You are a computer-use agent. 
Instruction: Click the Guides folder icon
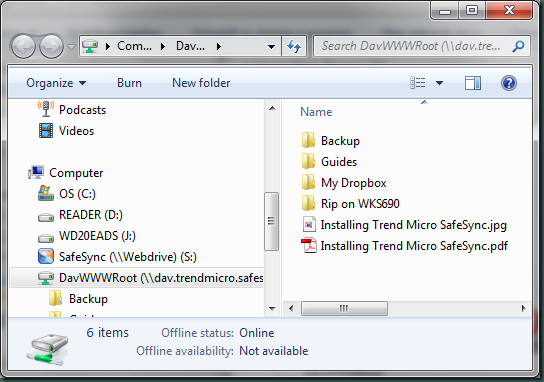[308, 161]
